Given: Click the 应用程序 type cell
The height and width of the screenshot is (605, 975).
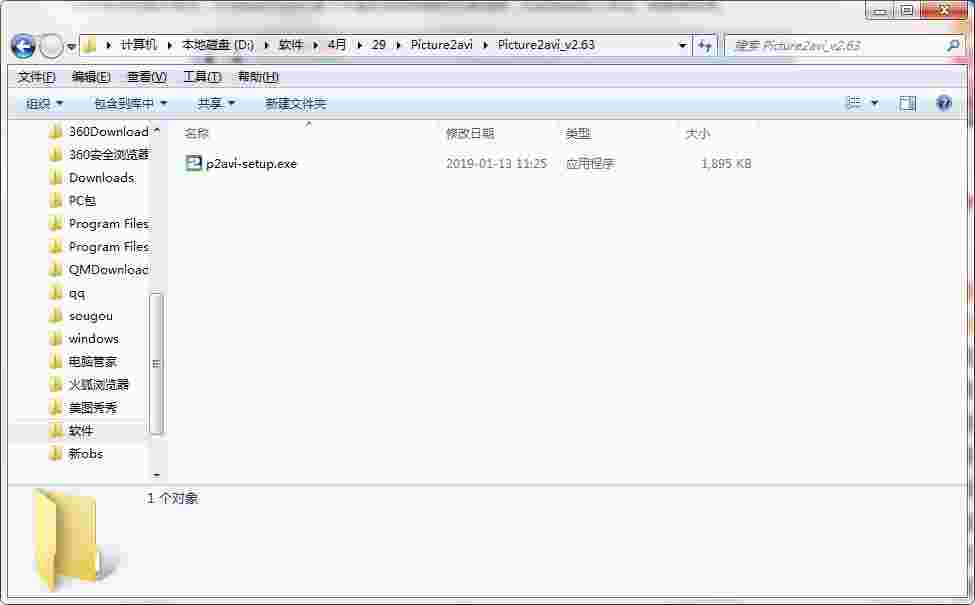Looking at the screenshot, I should click(589, 164).
